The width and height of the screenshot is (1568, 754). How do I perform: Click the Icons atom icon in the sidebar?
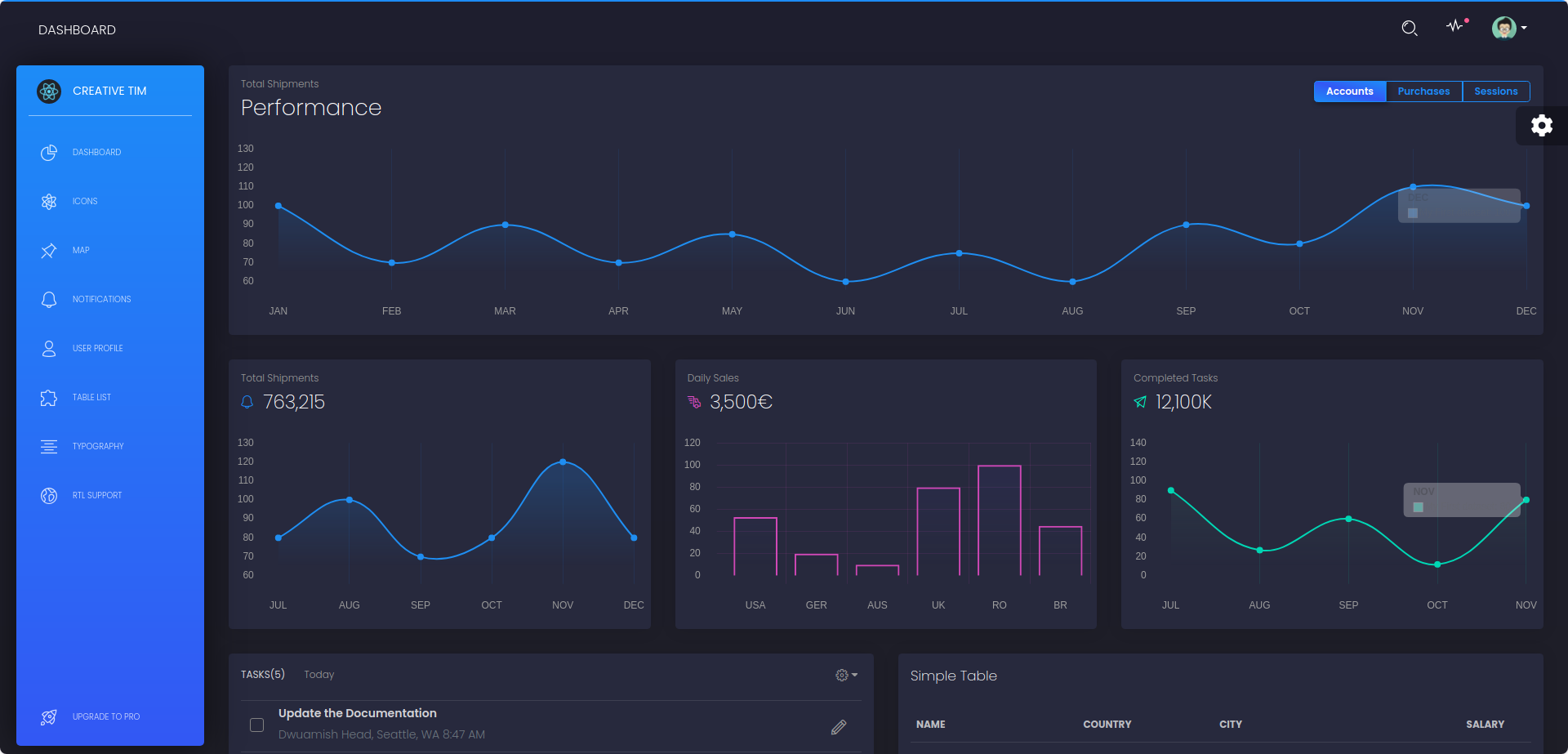click(49, 201)
